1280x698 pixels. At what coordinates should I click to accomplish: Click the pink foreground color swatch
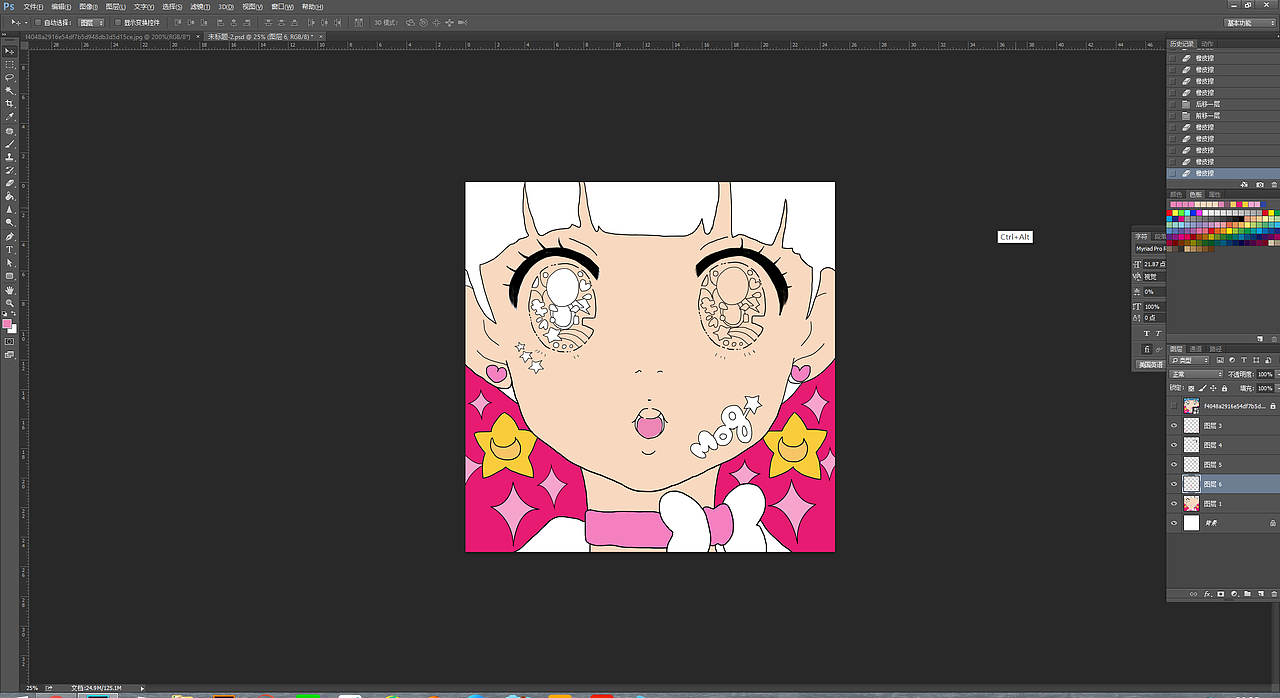tap(8, 323)
